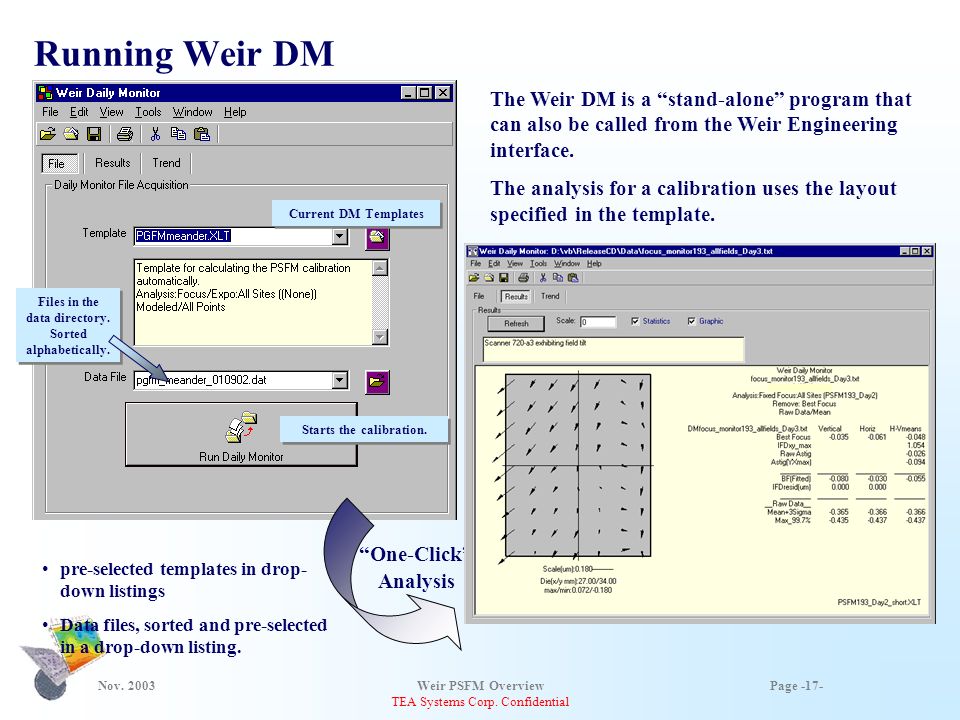Click the app icon in large window title bar

click(x=45, y=93)
